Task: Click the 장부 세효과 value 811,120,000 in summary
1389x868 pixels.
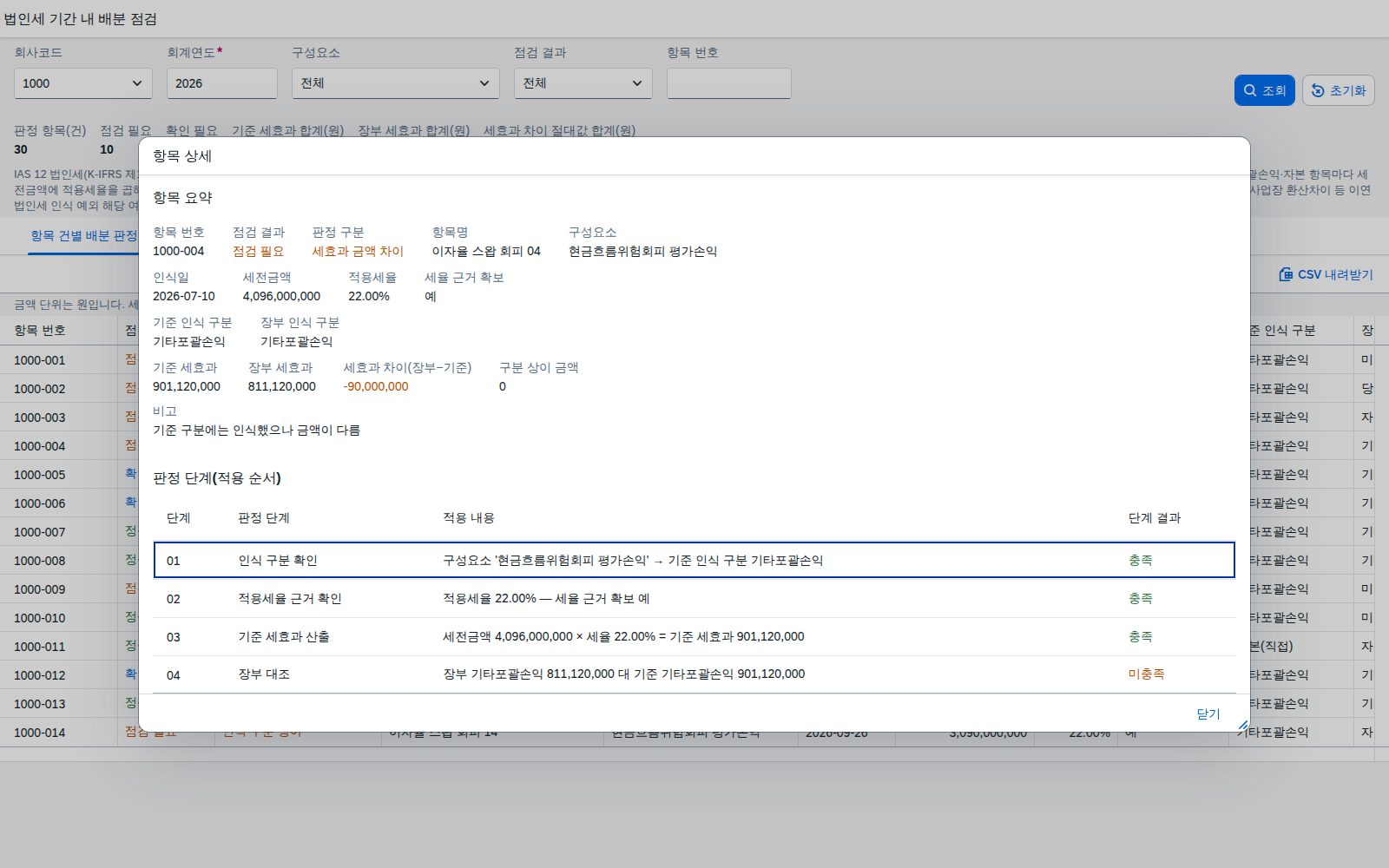Action: click(282, 386)
